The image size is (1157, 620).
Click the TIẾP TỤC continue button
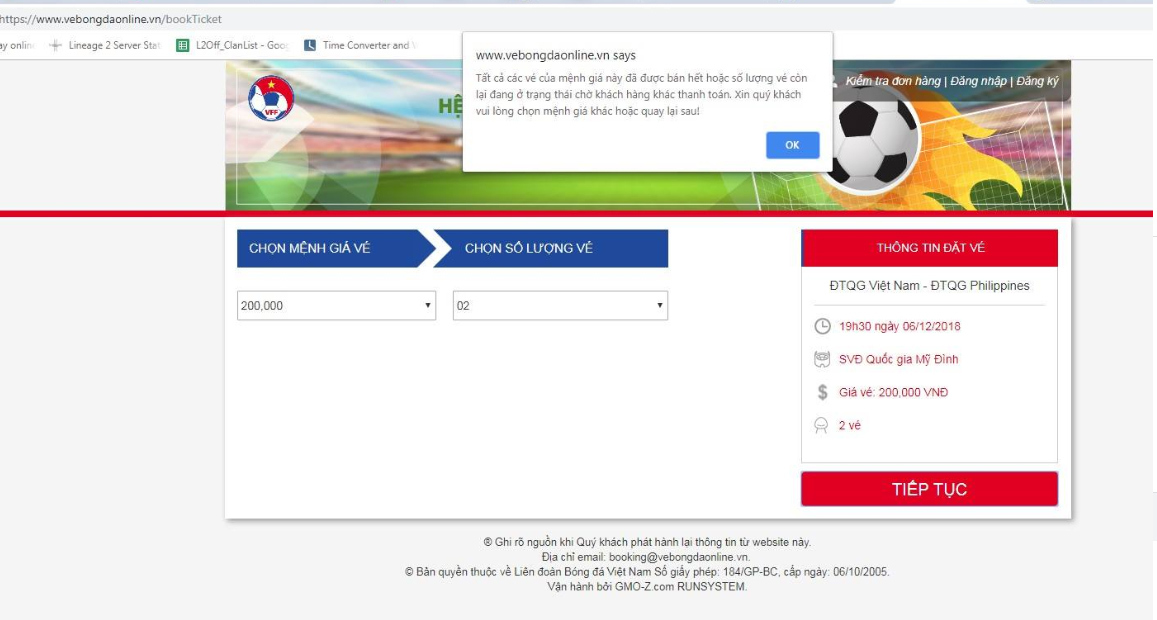pos(929,489)
